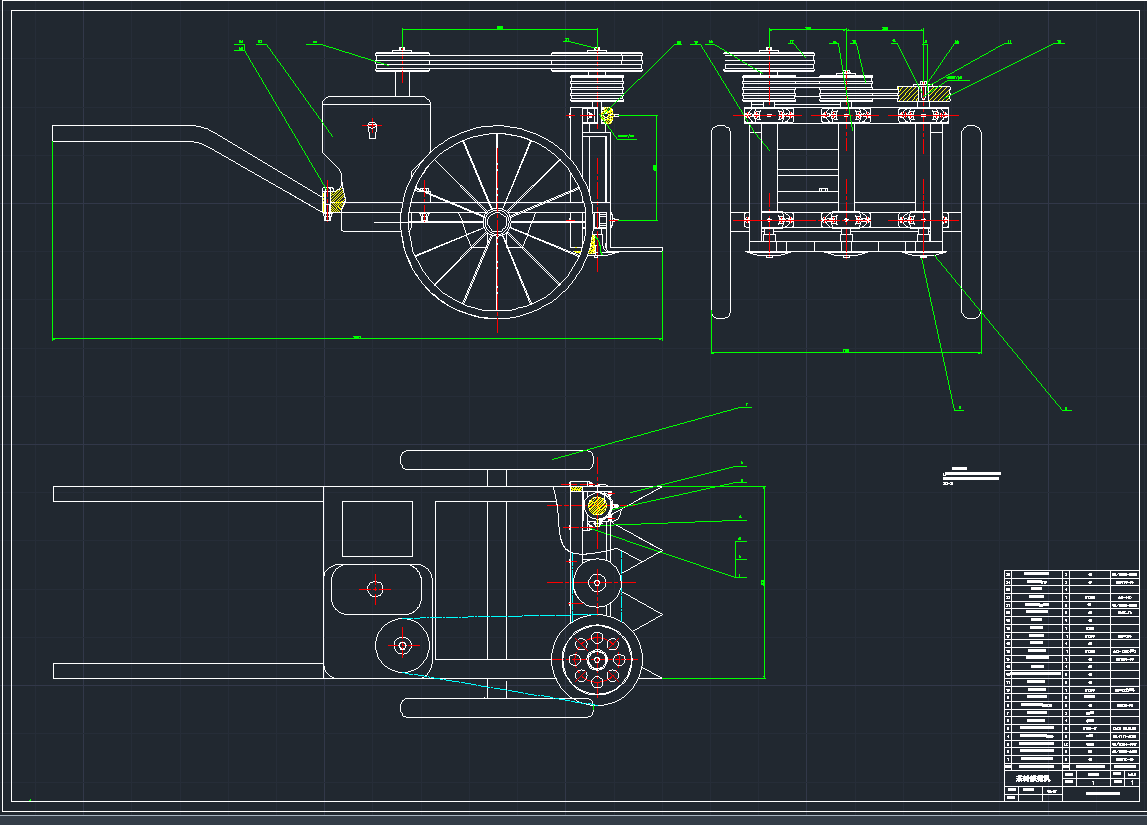This screenshot has width=1147, height=825.
Task: Pick the yellow hatched circle in the top view
Action: [x=597, y=505]
